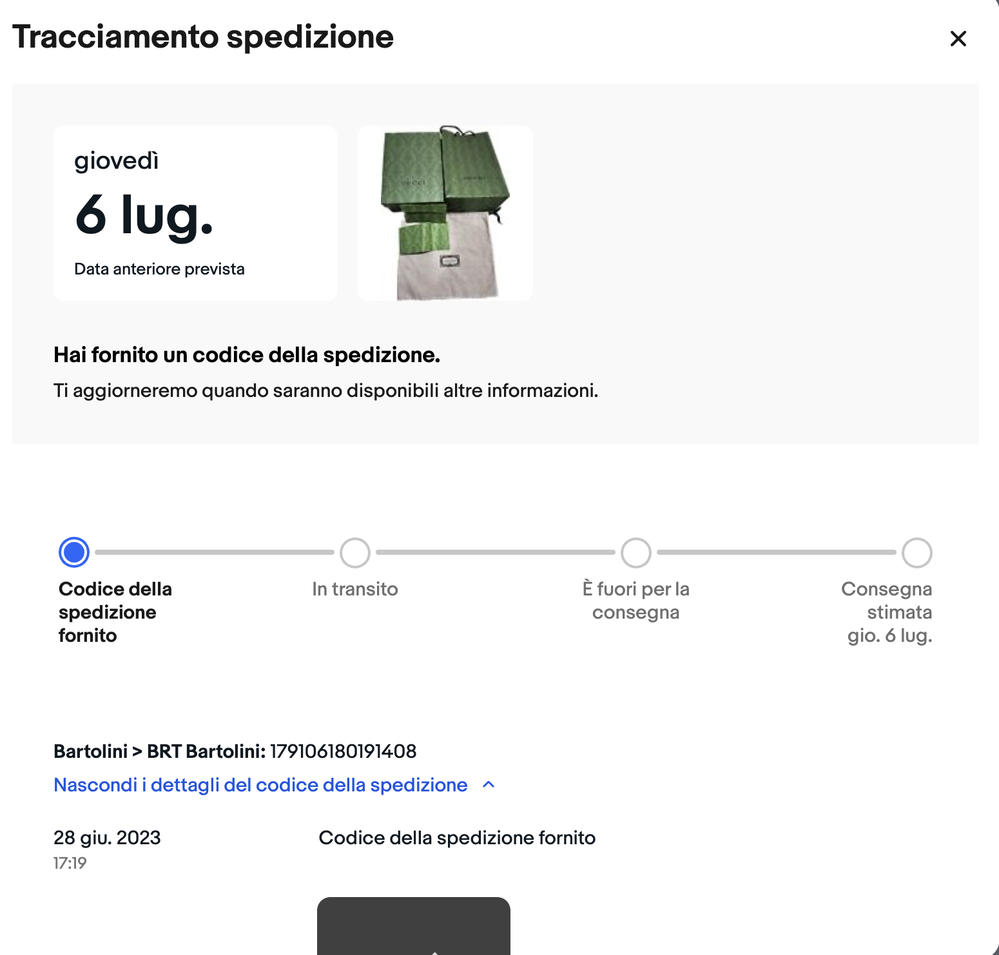Click the Bartolini > BRT Bartolini carrier label

(x=159, y=751)
